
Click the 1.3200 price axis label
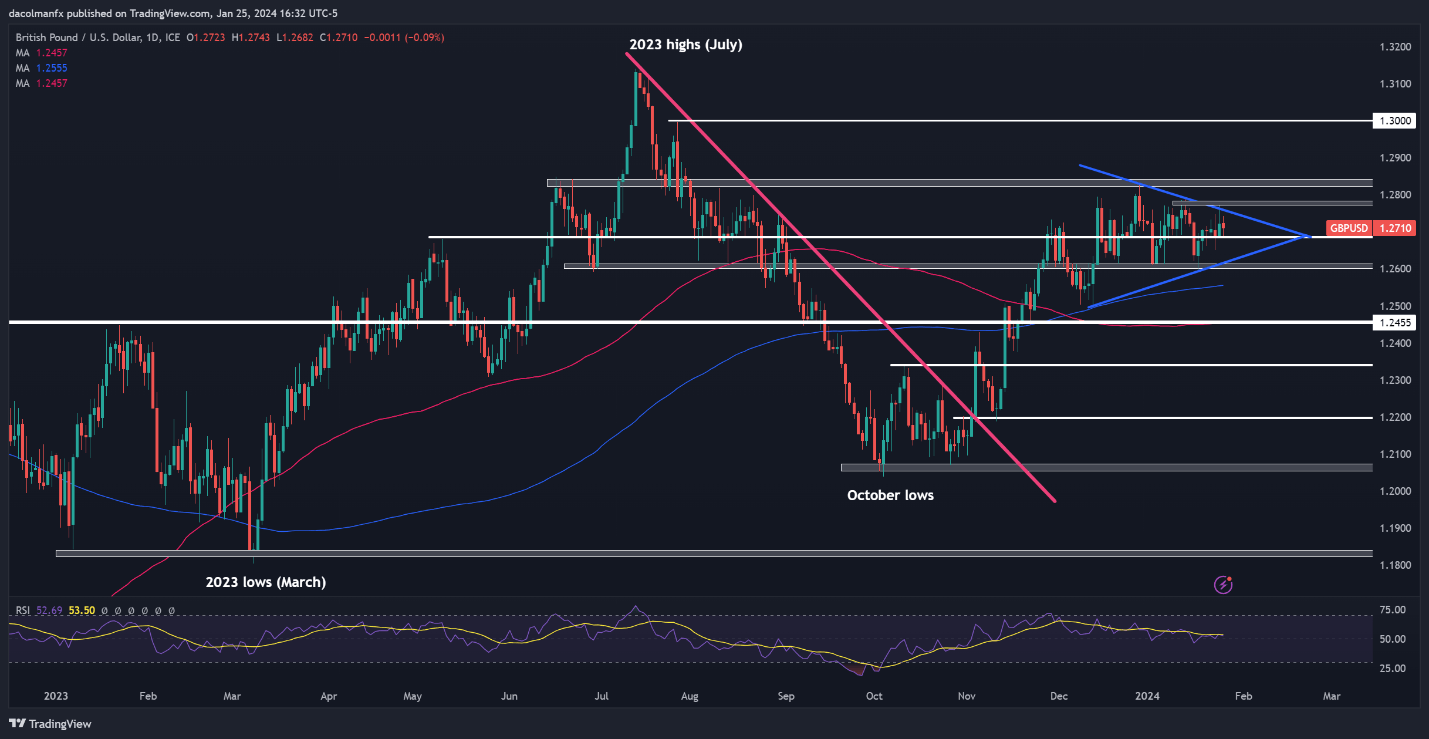[x=1394, y=47]
